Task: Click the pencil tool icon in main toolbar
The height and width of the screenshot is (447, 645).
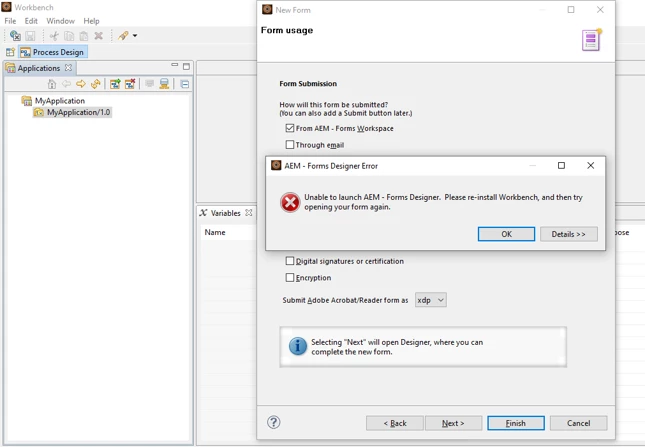Action: tap(123, 35)
